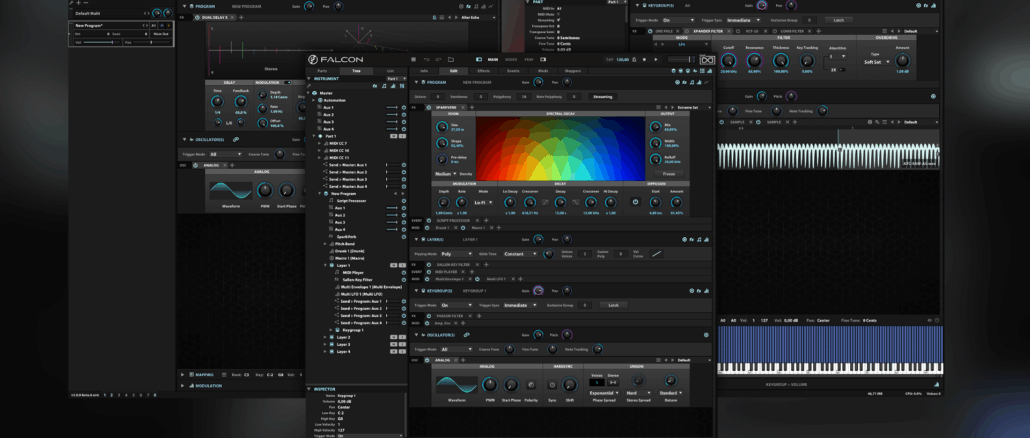Toggle PHASOR FILTER power in Keygroup FX row
1030x438 pixels.
click(x=429, y=316)
